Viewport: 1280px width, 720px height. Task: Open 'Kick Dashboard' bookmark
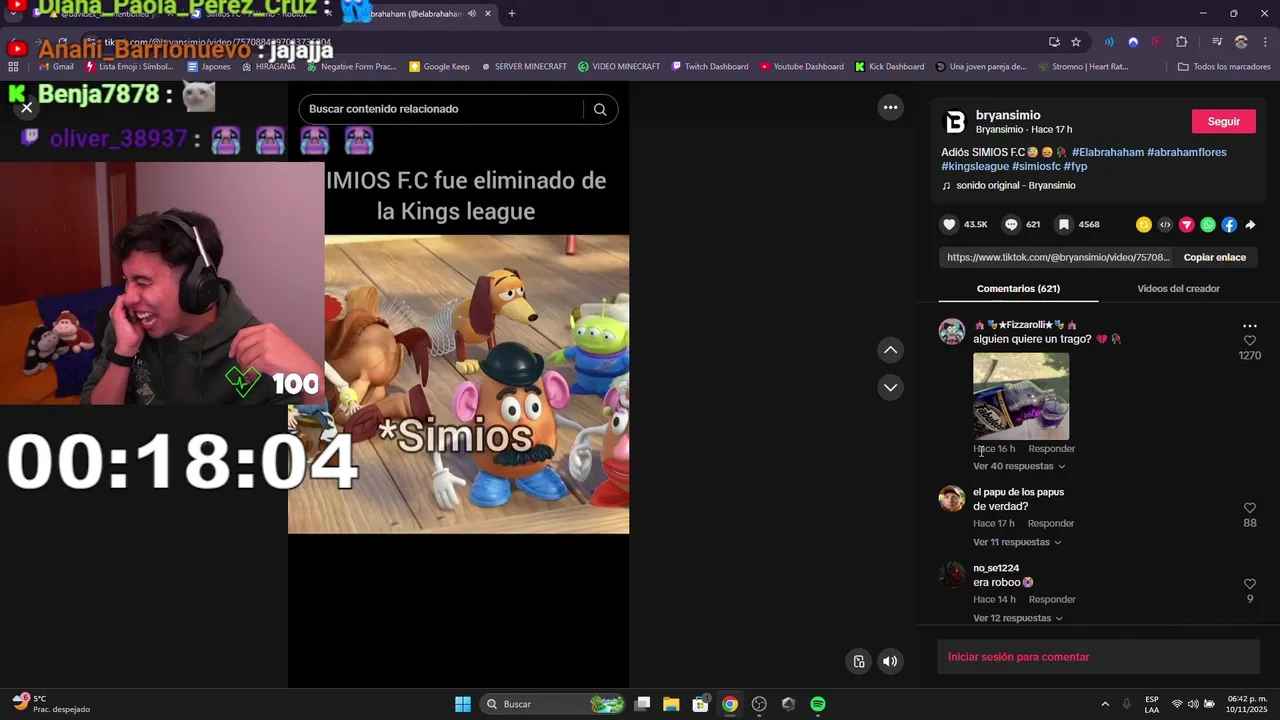click(889, 67)
